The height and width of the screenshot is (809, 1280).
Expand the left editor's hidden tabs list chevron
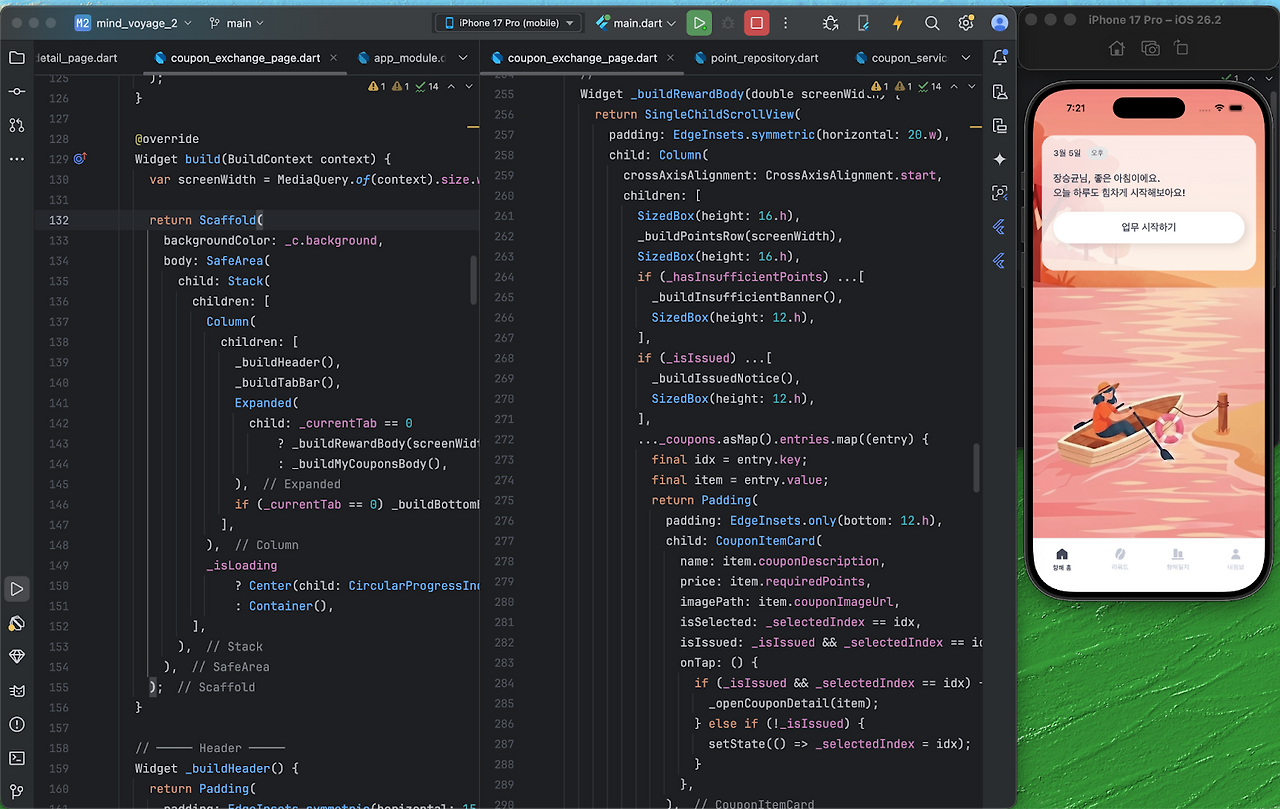click(463, 58)
